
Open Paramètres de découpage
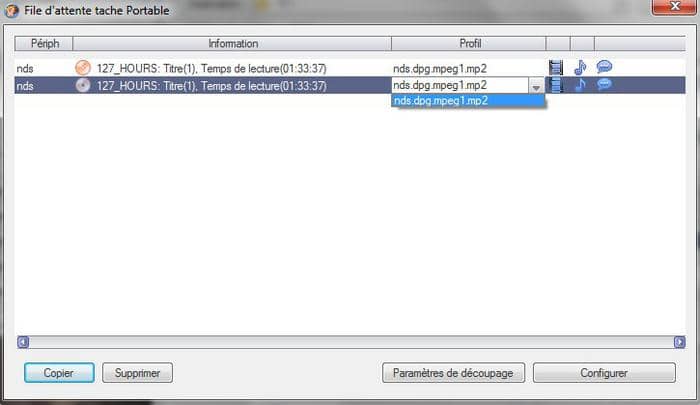pyautogui.click(x=453, y=373)
